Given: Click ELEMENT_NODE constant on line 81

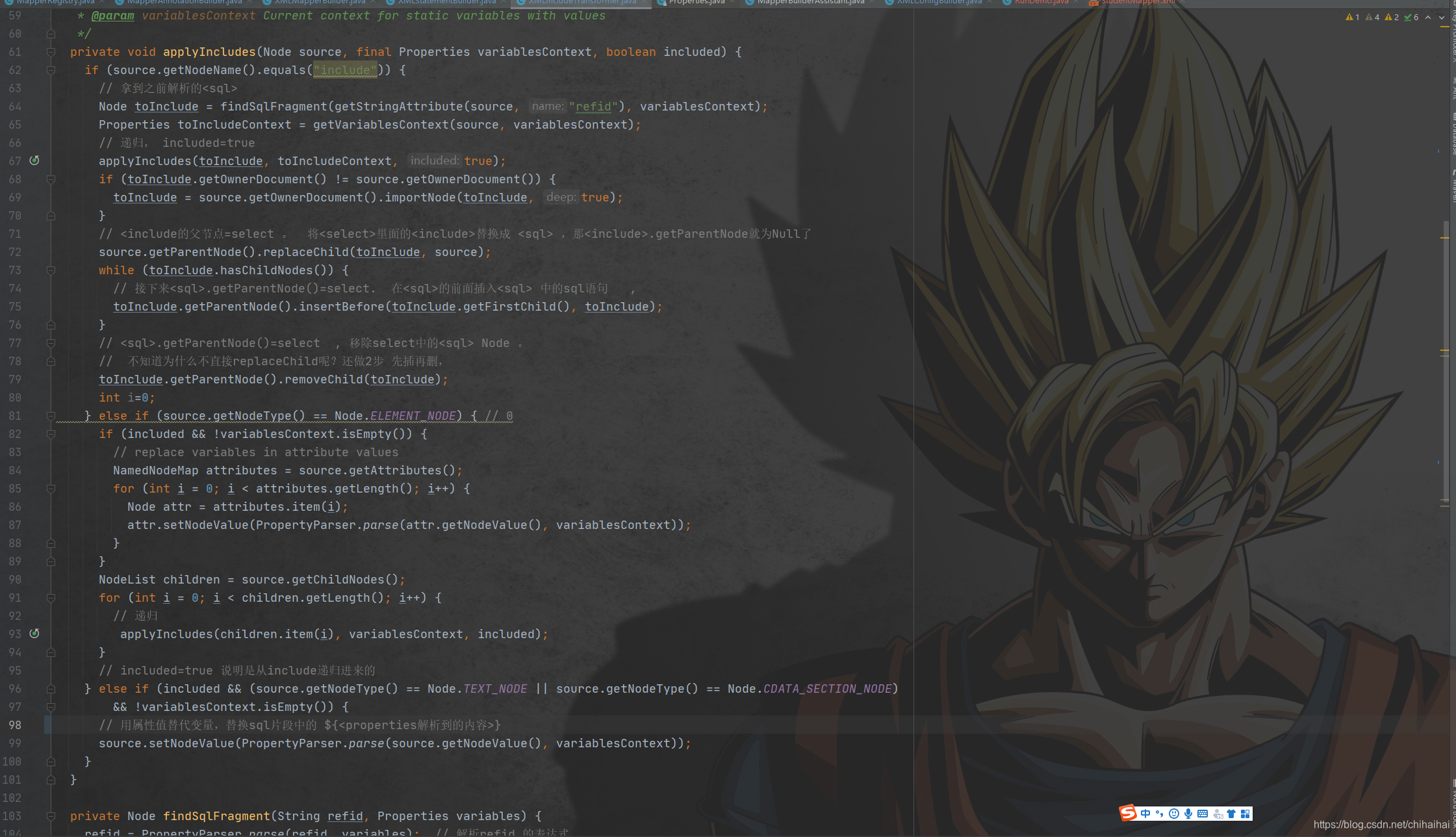Looking at the screenshot, I should tap(413, 416).
